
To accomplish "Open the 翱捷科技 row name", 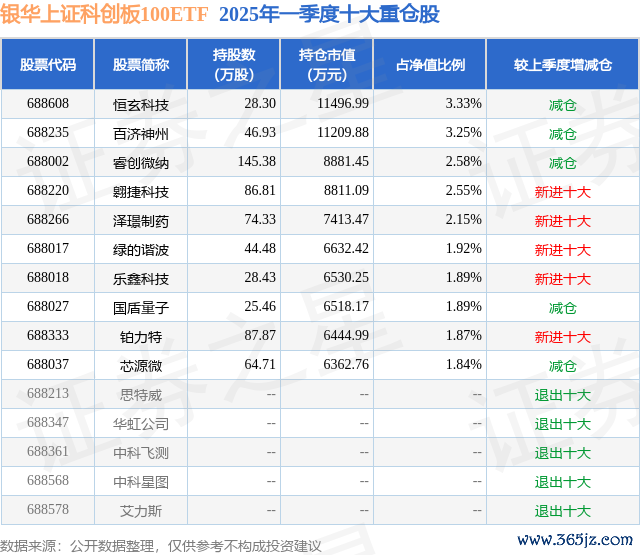I will [x=141, y=191].
